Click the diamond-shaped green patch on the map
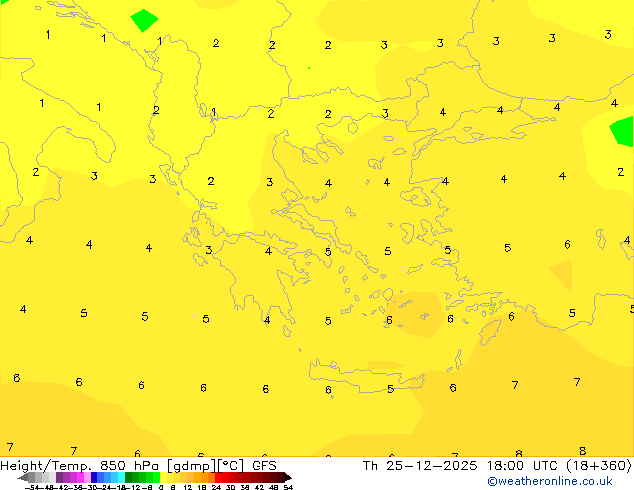 144,20
